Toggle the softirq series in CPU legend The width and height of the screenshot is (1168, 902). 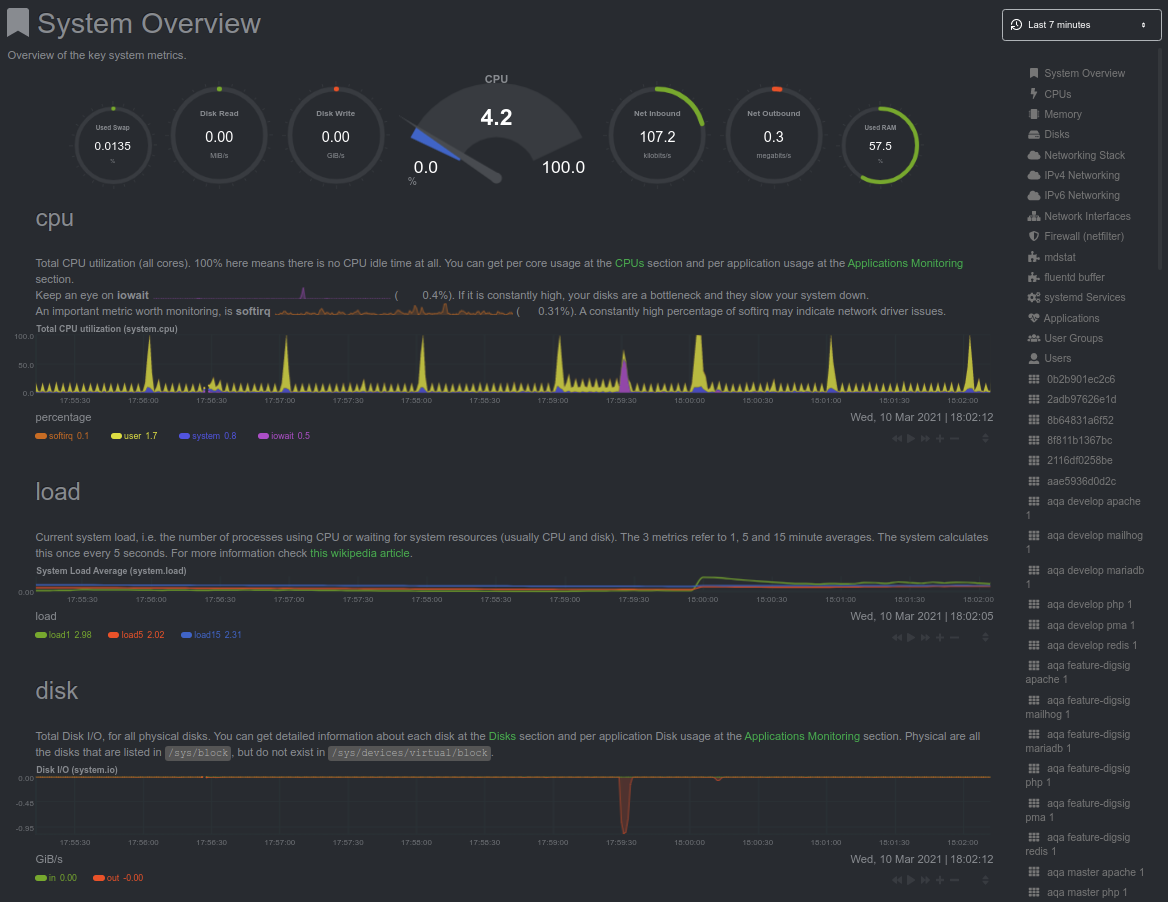(x=62, y=436)
